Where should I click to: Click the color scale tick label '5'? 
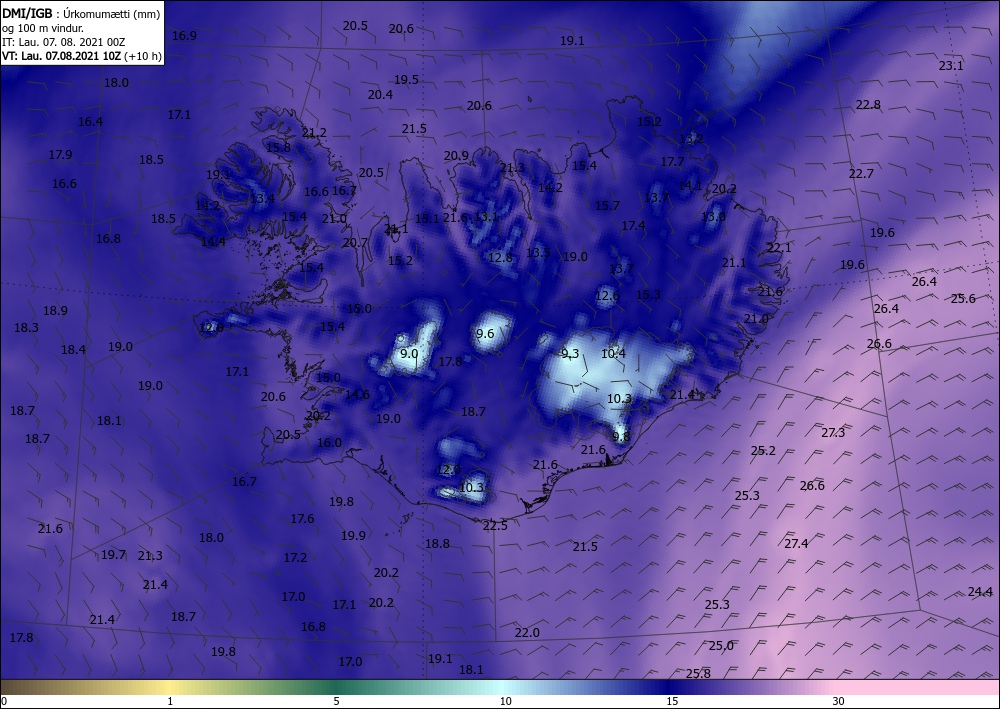coord(336,701)
